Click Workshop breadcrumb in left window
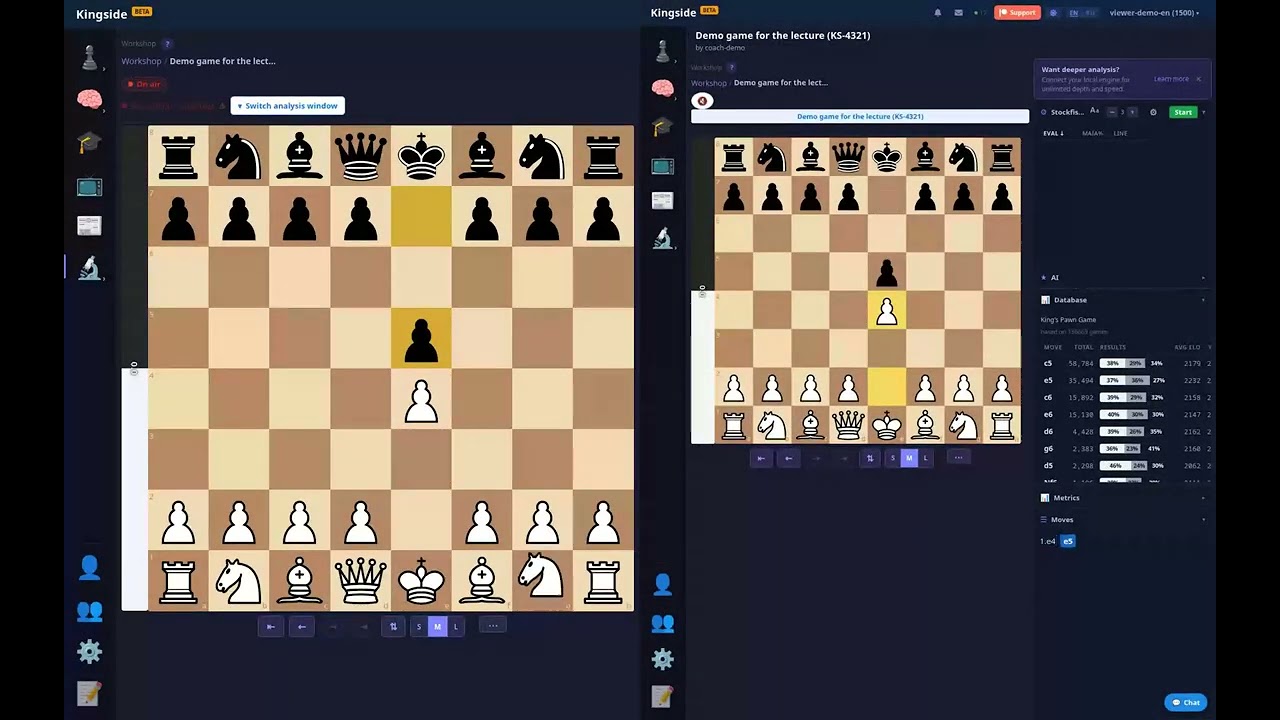The height and width of the screenshot is (720, 1280). click(141, 61)
